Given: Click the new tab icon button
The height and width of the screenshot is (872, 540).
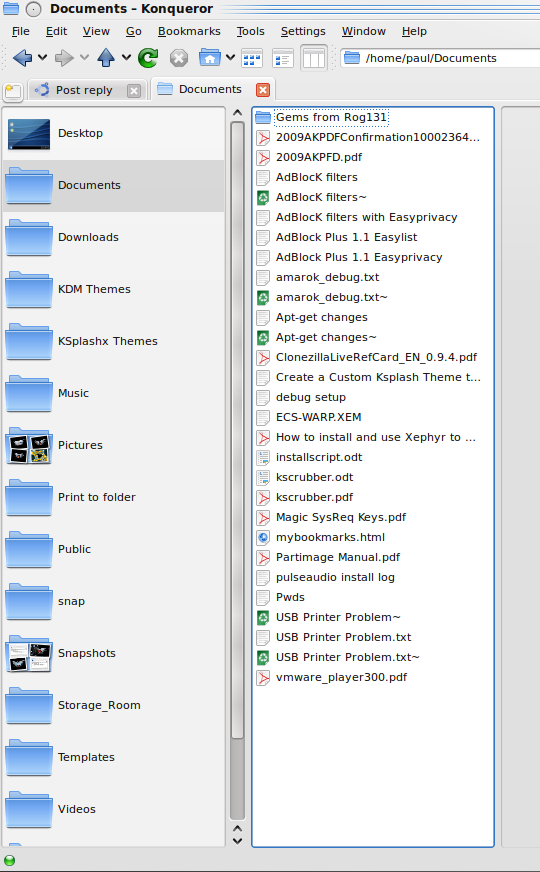Looking at the screenshot, I should click(13, 91).
